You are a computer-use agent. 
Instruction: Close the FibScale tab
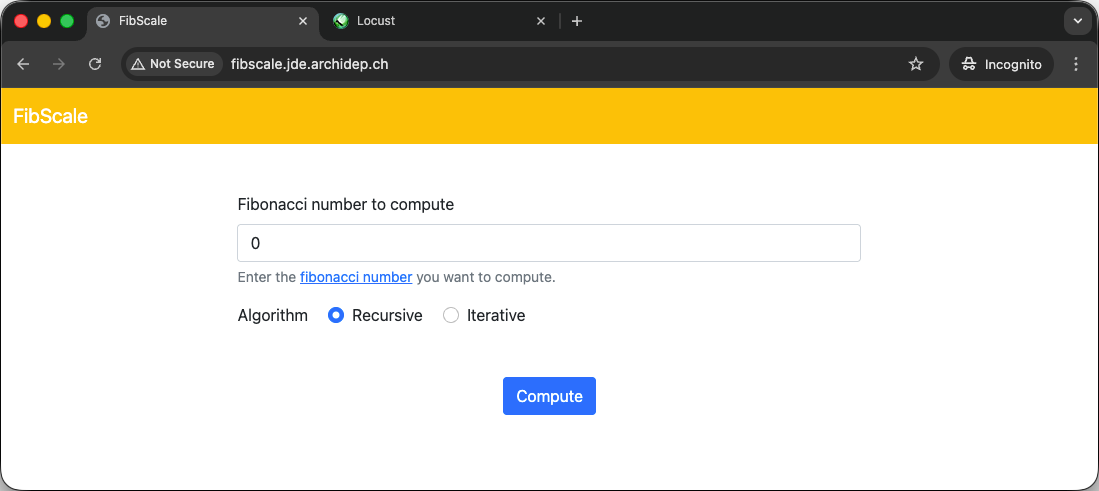tap(303, 21)
